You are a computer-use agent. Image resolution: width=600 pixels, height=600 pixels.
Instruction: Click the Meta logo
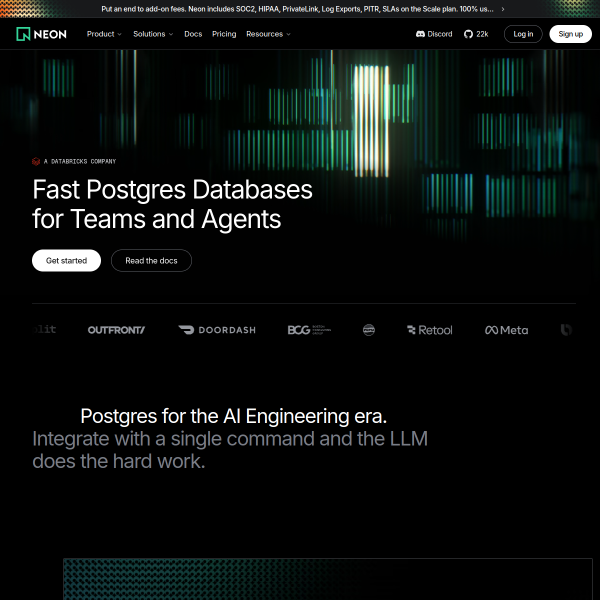pyautogui.click(x=506, y=330)
